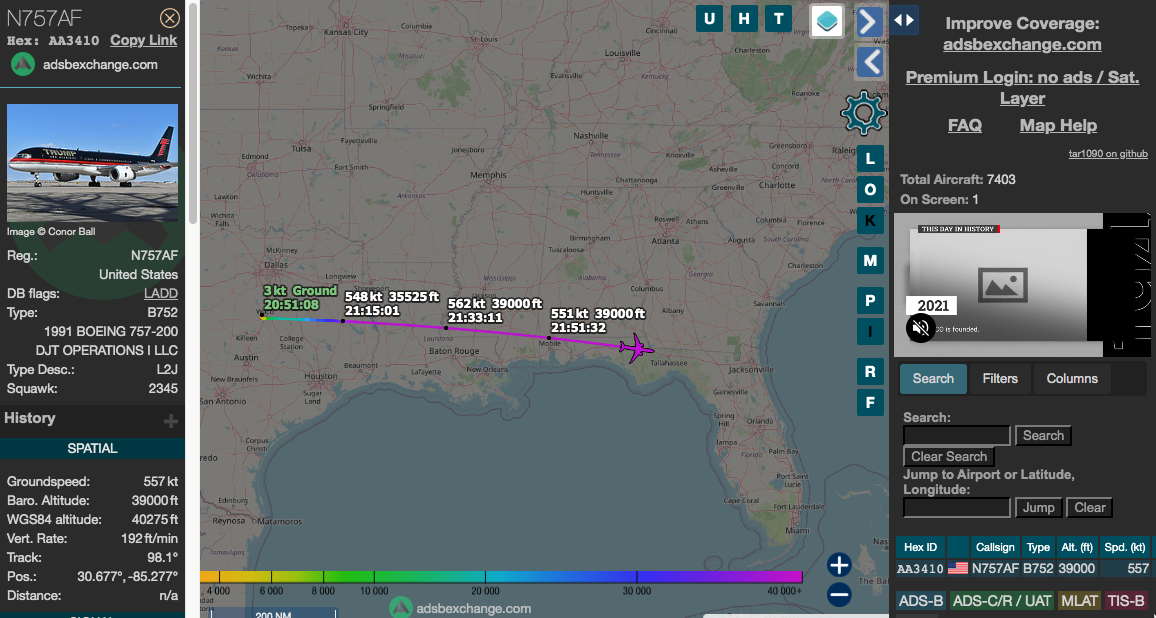
Task: Click the ADS-B source legend label
Action: click(921, 601)
